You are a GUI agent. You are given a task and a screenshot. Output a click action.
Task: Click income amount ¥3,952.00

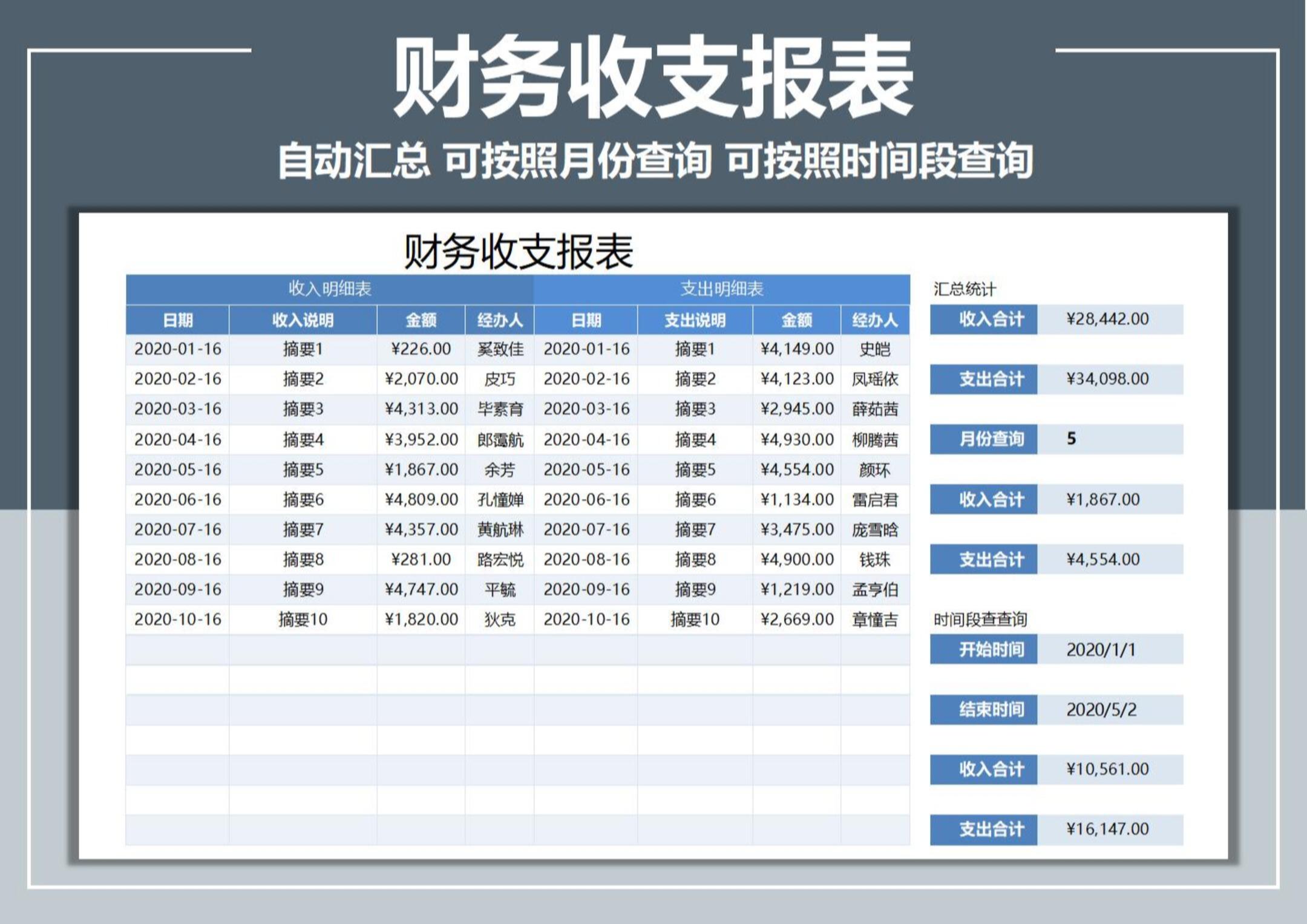tap(421, 439)
